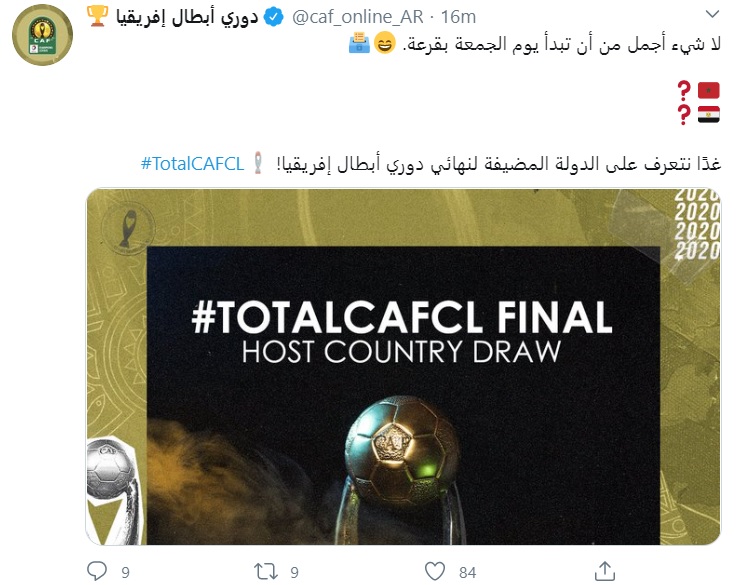Click the Morocco flag emoji
This screenshot has height=585, width=738.
pyautogui.click(x=708, y=90)
